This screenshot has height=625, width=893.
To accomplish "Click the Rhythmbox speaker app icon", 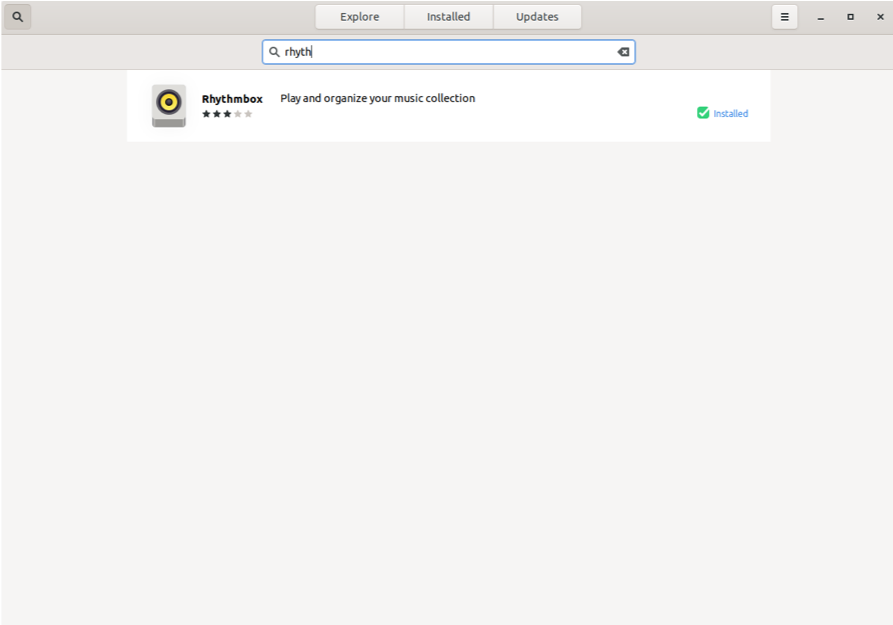I will 169,106.
